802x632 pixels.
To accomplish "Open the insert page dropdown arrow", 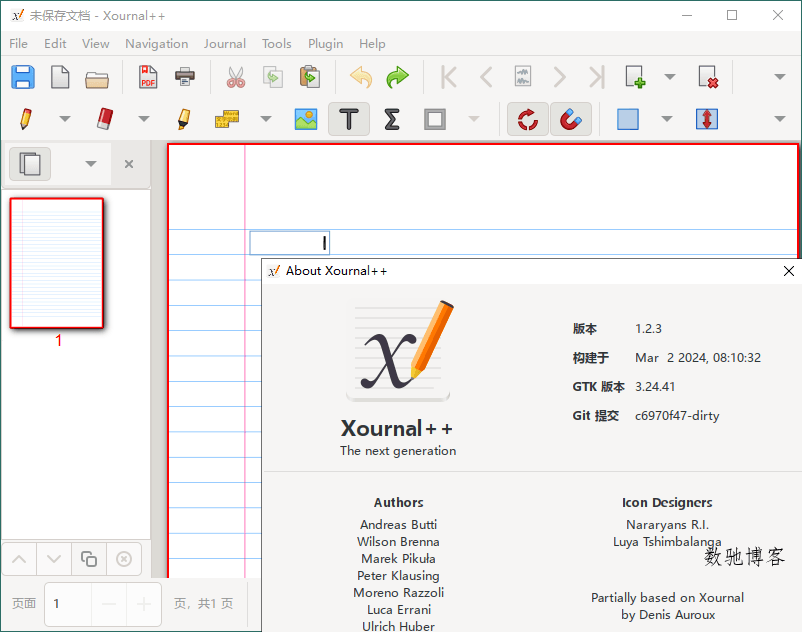I will pyautogui.click(x=670, y=77).
